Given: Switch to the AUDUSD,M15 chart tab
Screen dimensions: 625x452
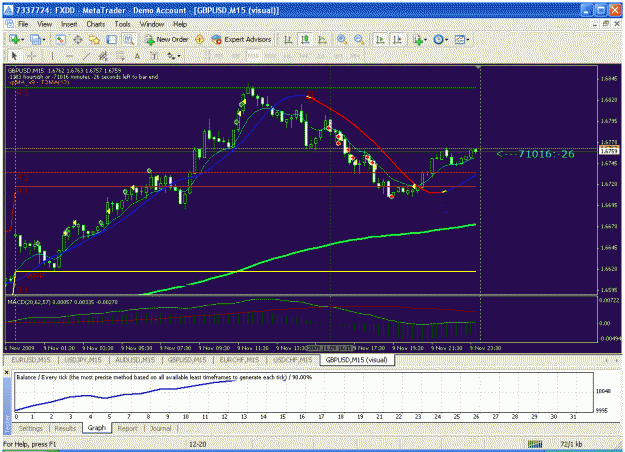Looking at the screenshot, I should click(135, 360).
